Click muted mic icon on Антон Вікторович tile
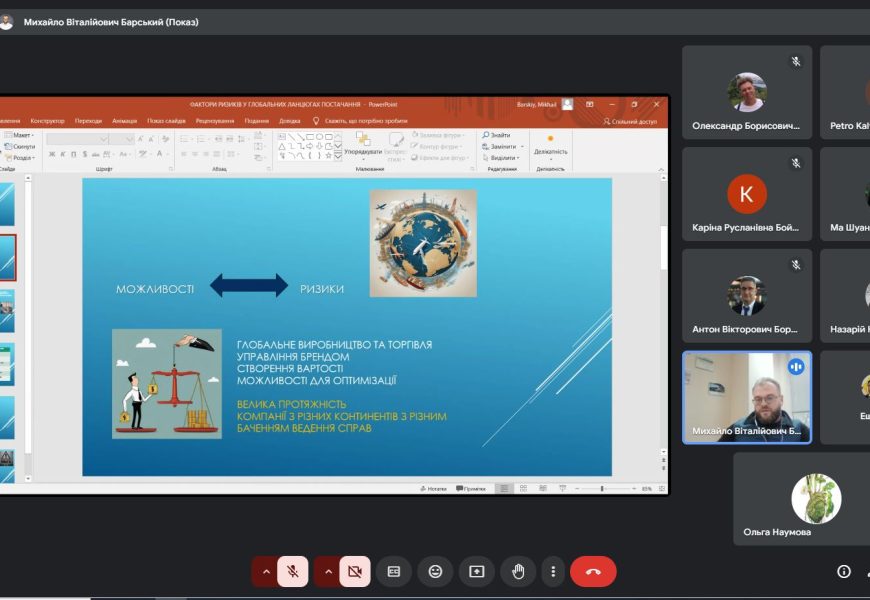 tap(796, 265)
